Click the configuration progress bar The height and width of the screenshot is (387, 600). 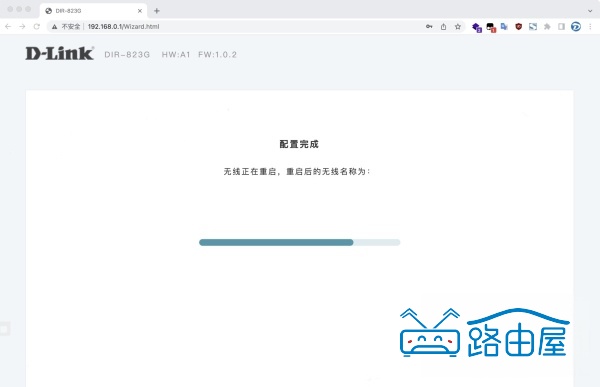click(x=300, y=242)
